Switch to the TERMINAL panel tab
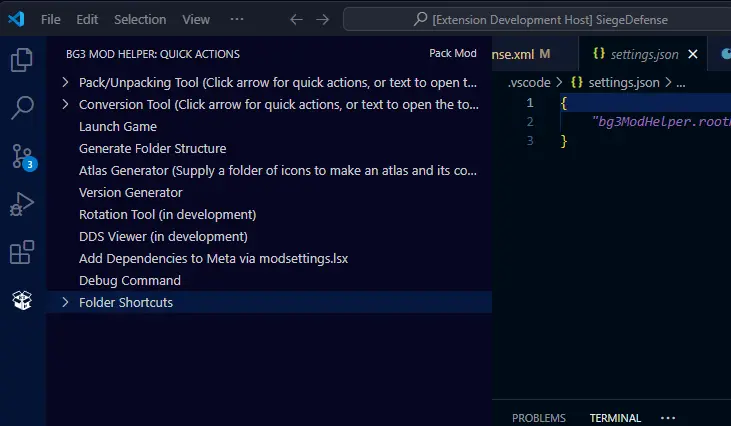 click(615, 418)
